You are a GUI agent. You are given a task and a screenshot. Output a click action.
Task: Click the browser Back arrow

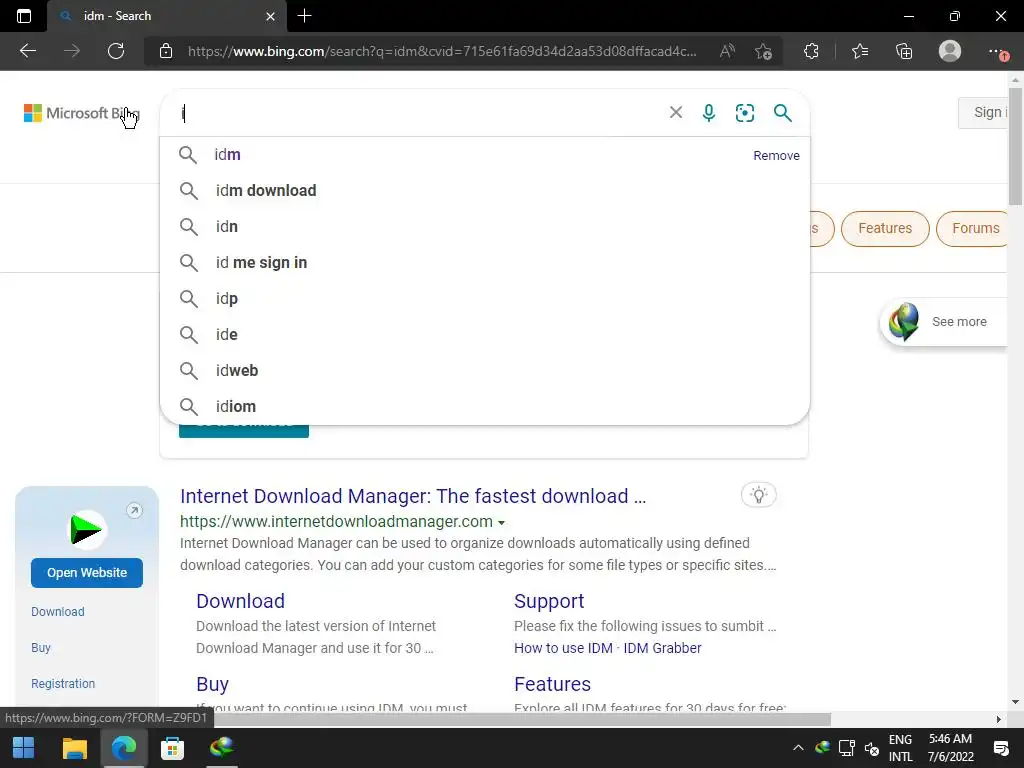click(x=27, y=51)
